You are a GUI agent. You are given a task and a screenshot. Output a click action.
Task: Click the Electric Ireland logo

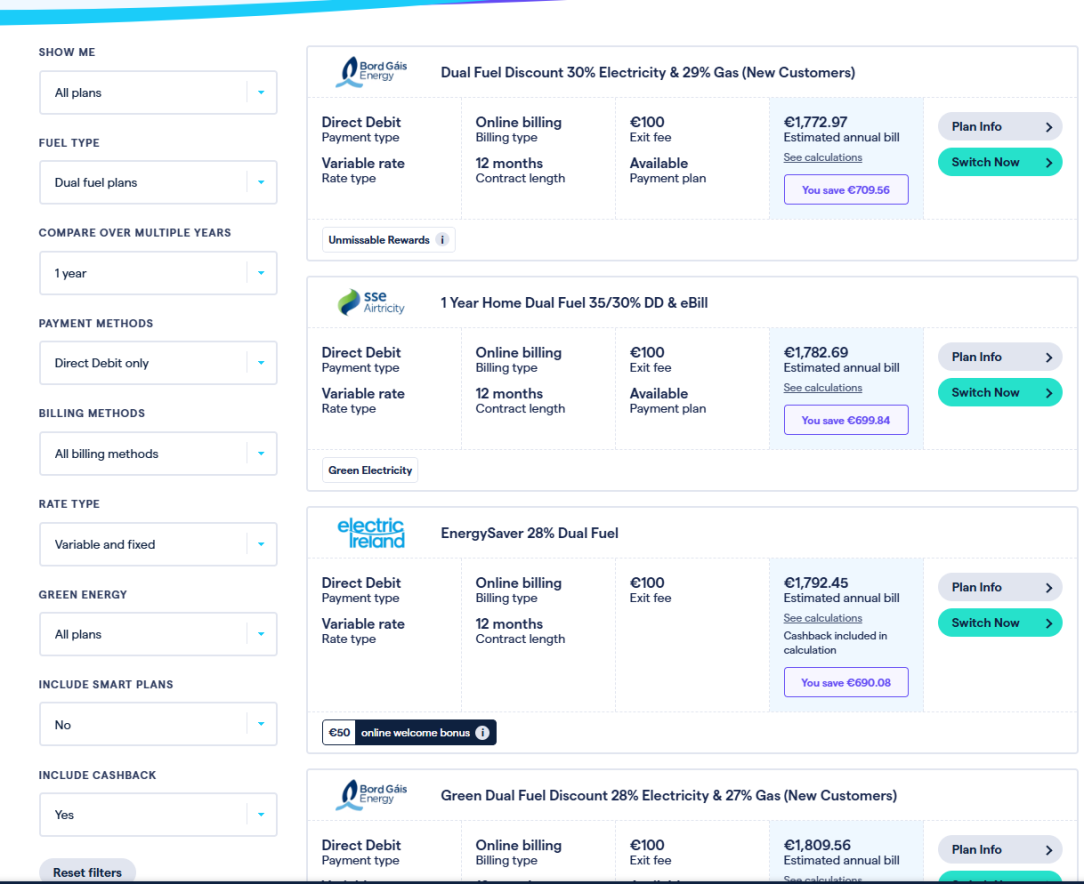[x=371, y=533]
